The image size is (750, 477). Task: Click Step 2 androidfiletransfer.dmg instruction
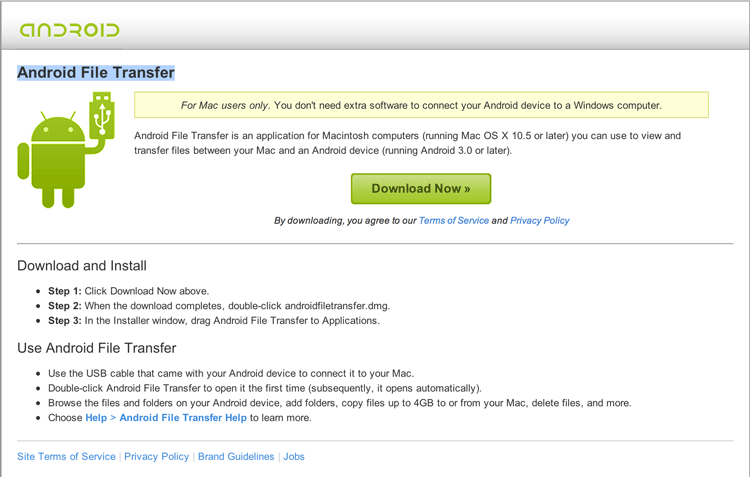[x=219, y=306]
